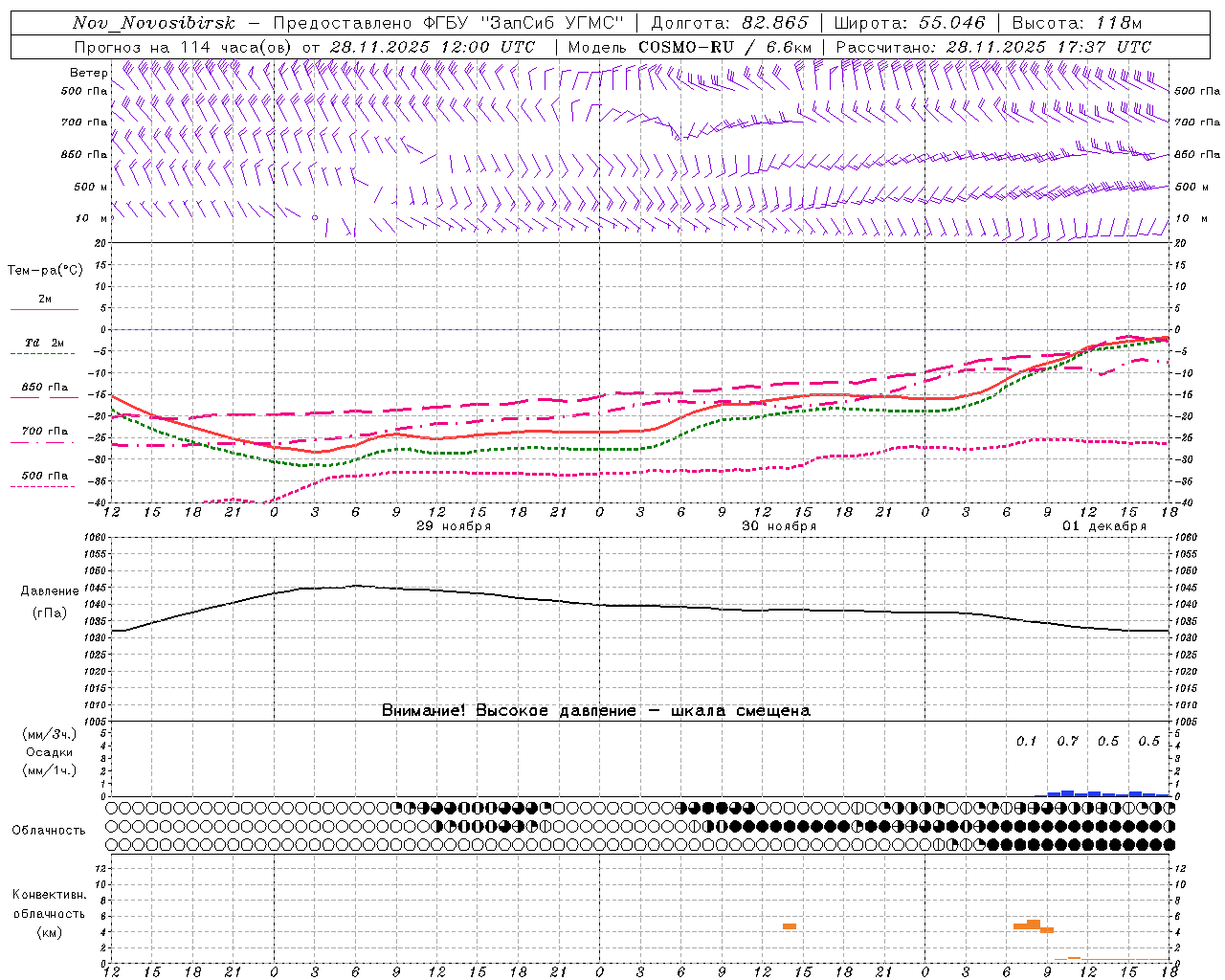The height and width of the screenshot is (980, 1225).
Task: Click the Тем-ра(°C) axis title
Action: tap(45, 270)
